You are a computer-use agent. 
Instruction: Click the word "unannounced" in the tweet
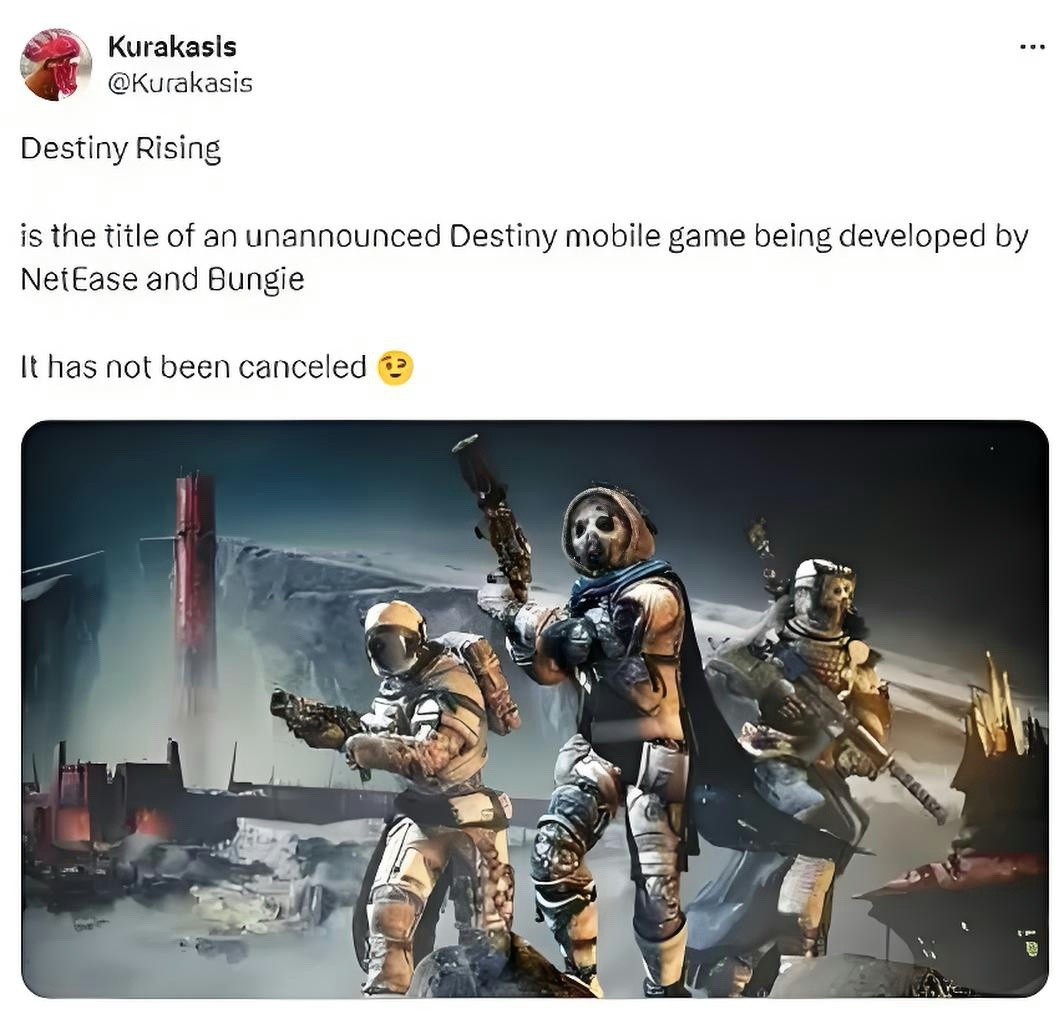coord(343,236)
